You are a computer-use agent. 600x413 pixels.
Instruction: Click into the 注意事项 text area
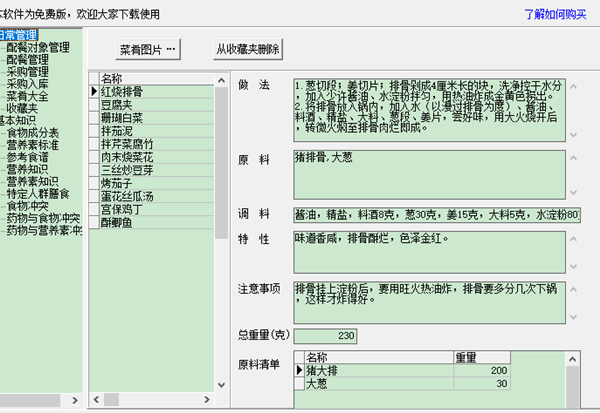click(x=429, y=302)
